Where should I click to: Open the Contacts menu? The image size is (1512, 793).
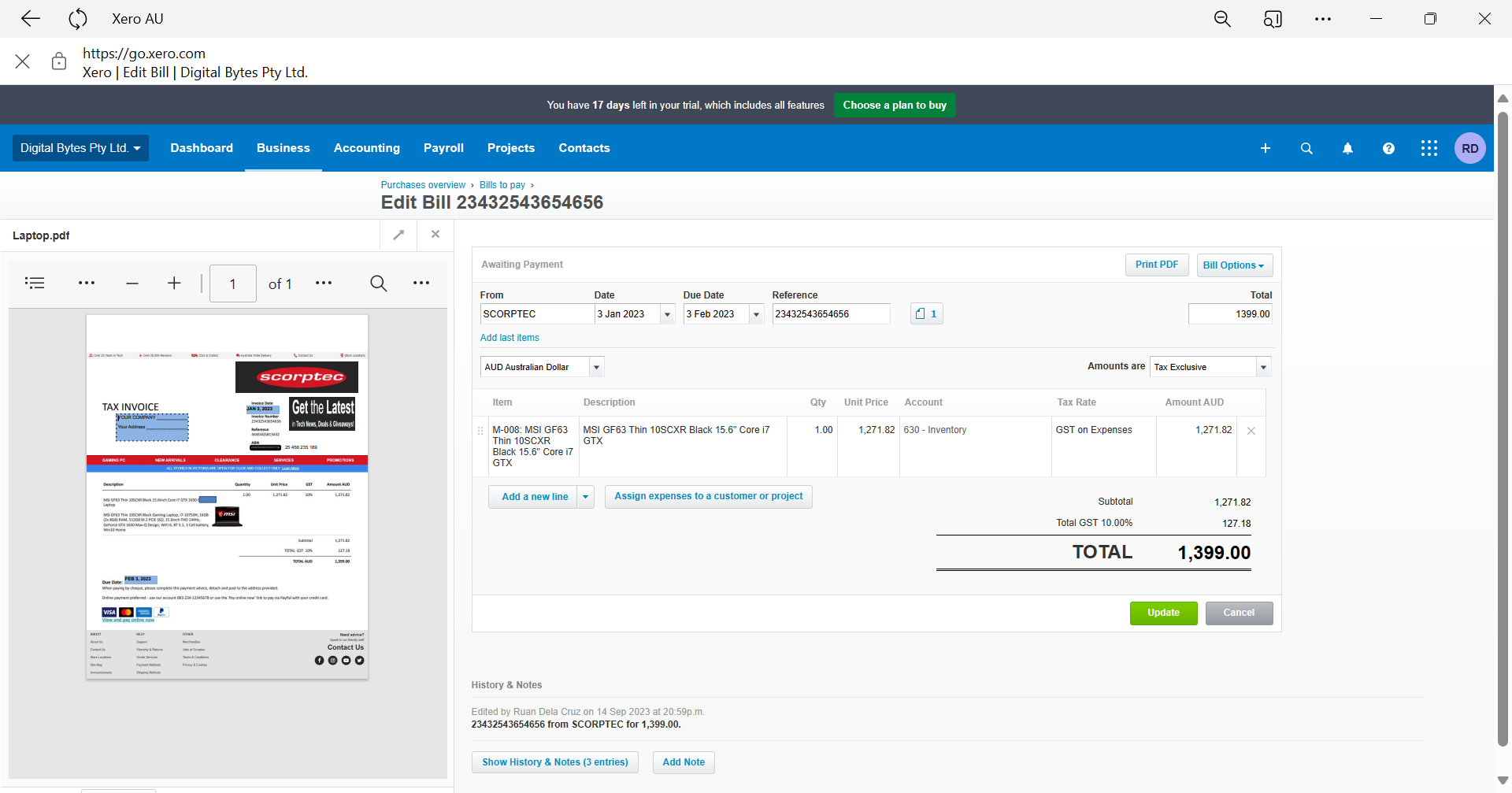click(x=584, y=148)
